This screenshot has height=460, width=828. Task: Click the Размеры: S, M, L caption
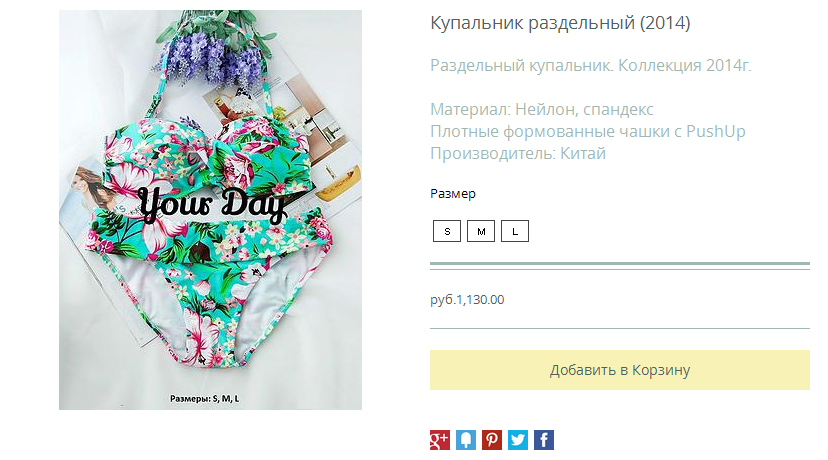[x=204, y=399]
